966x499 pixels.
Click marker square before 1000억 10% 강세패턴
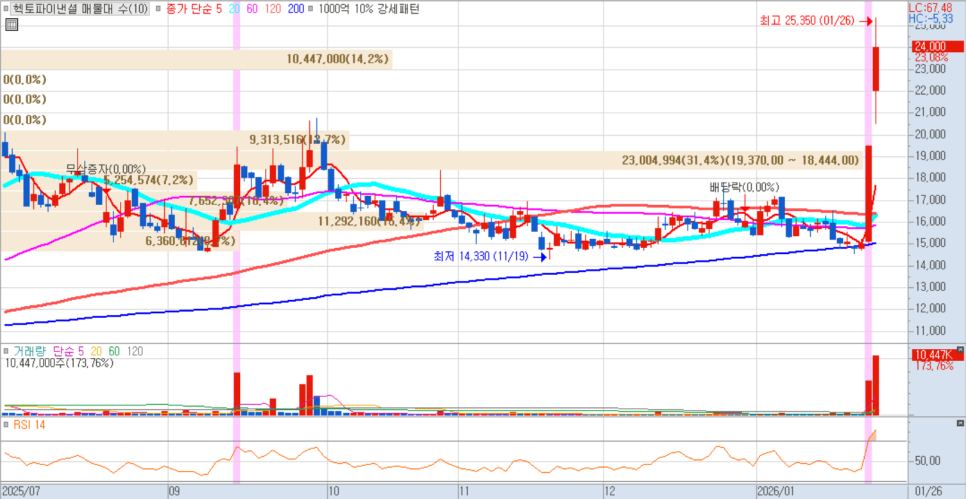[x=310, y=9]
